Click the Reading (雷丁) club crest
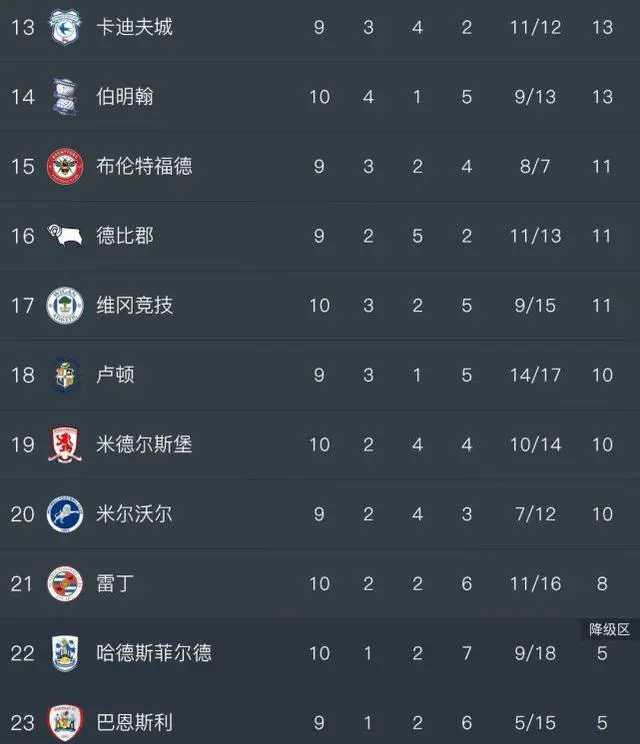The height and width of the screenshot is (744, 640). (65, 584)
